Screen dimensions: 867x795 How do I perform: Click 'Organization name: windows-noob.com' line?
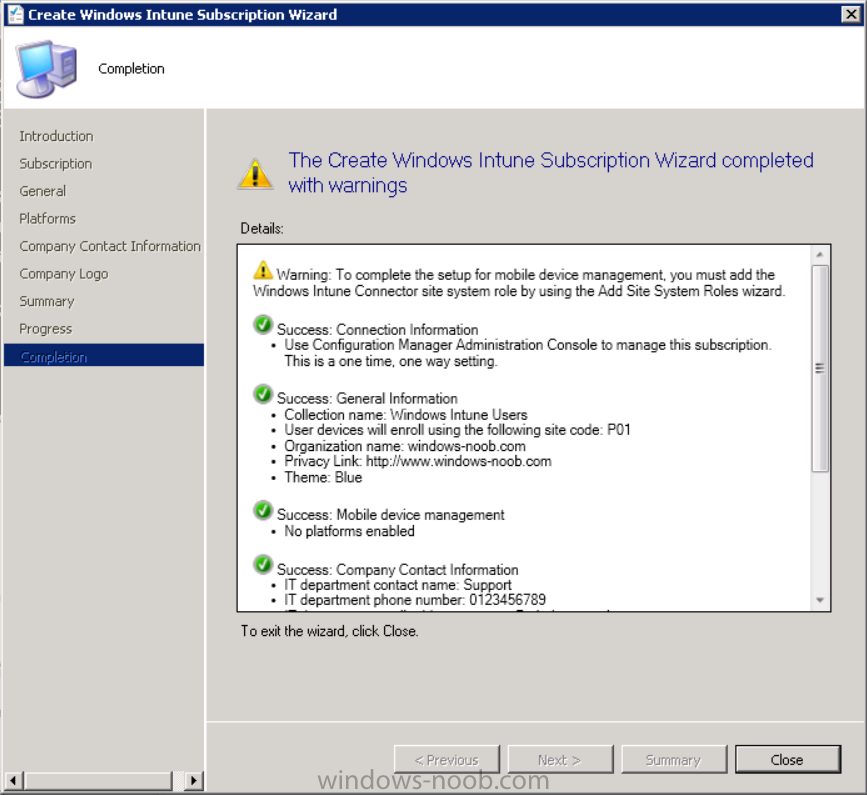point(405,446)
